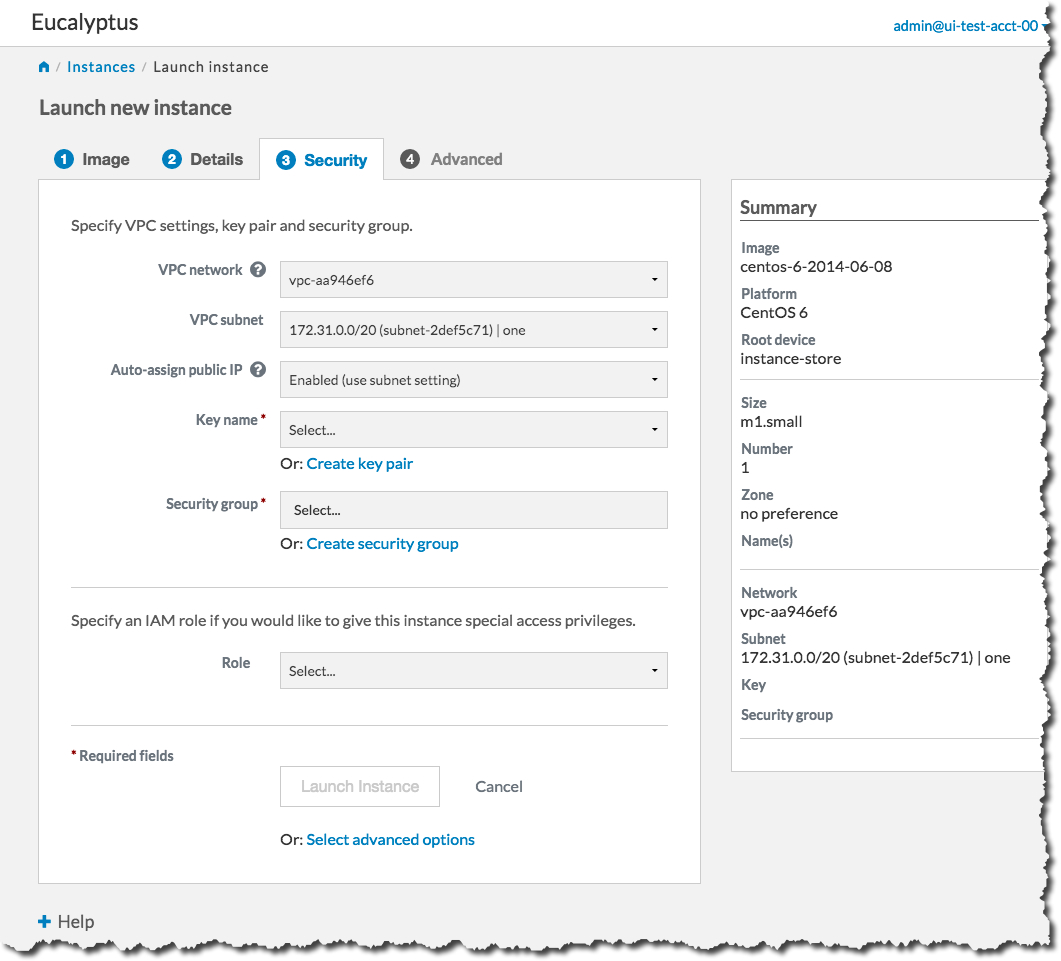Click Select advanced options link
The height and width of the screenshot is (961, 1061).
tap(390, 839)
